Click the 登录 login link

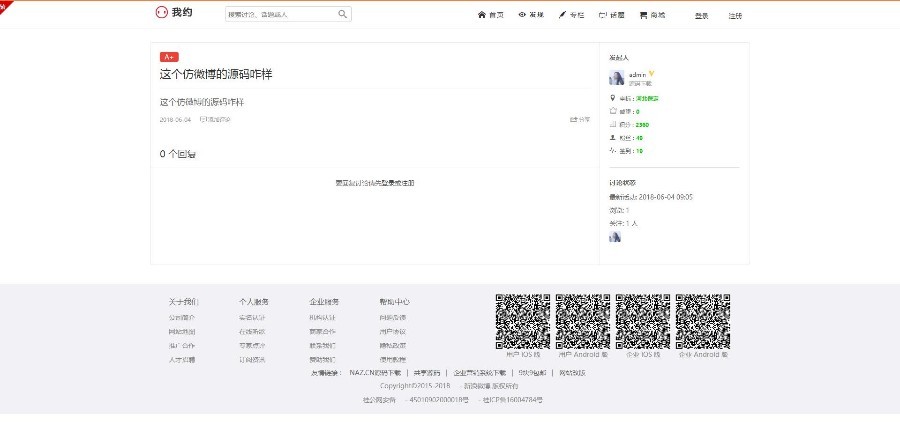coord(701,16)
